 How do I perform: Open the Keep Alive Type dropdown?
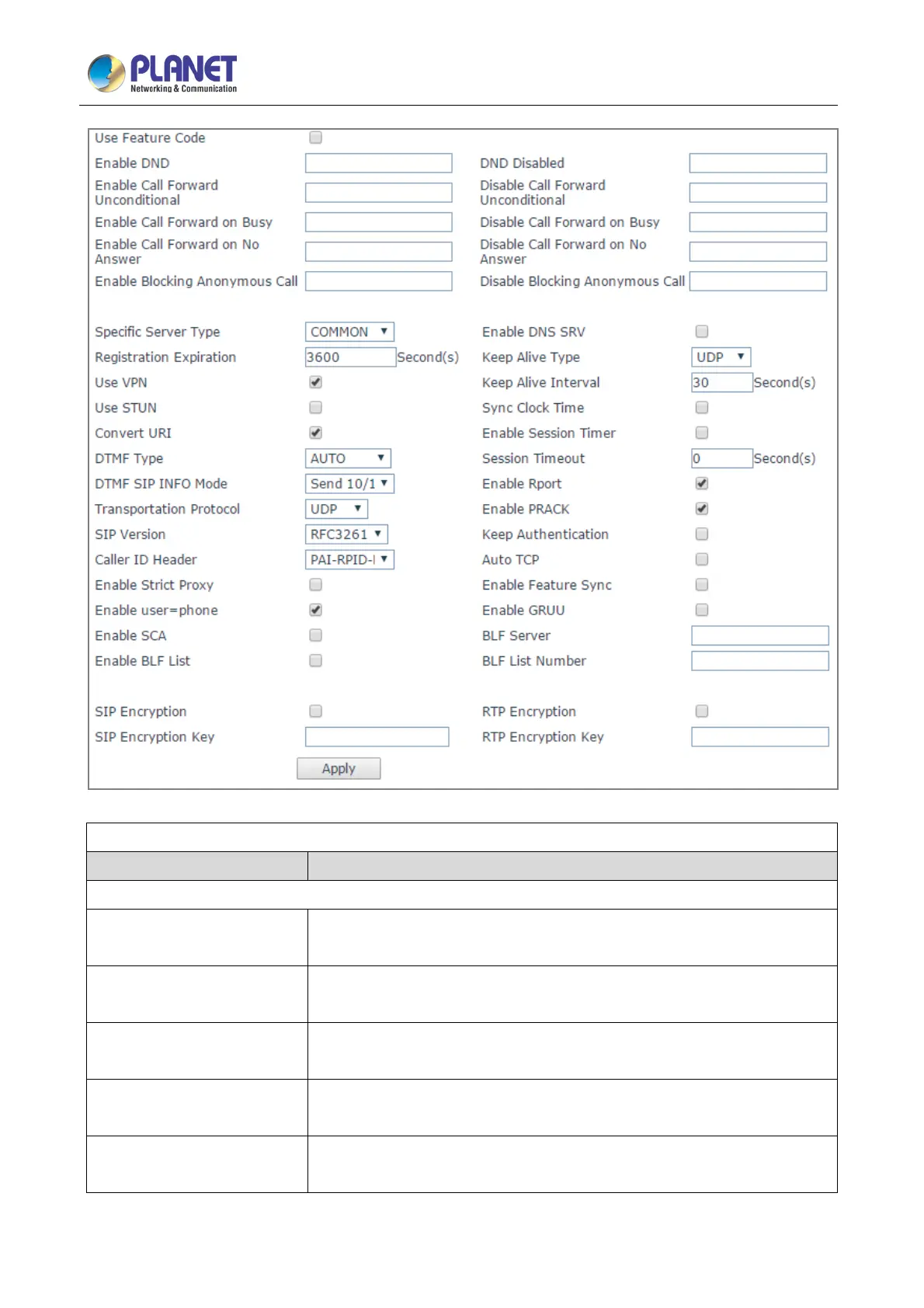click(721, 357)
